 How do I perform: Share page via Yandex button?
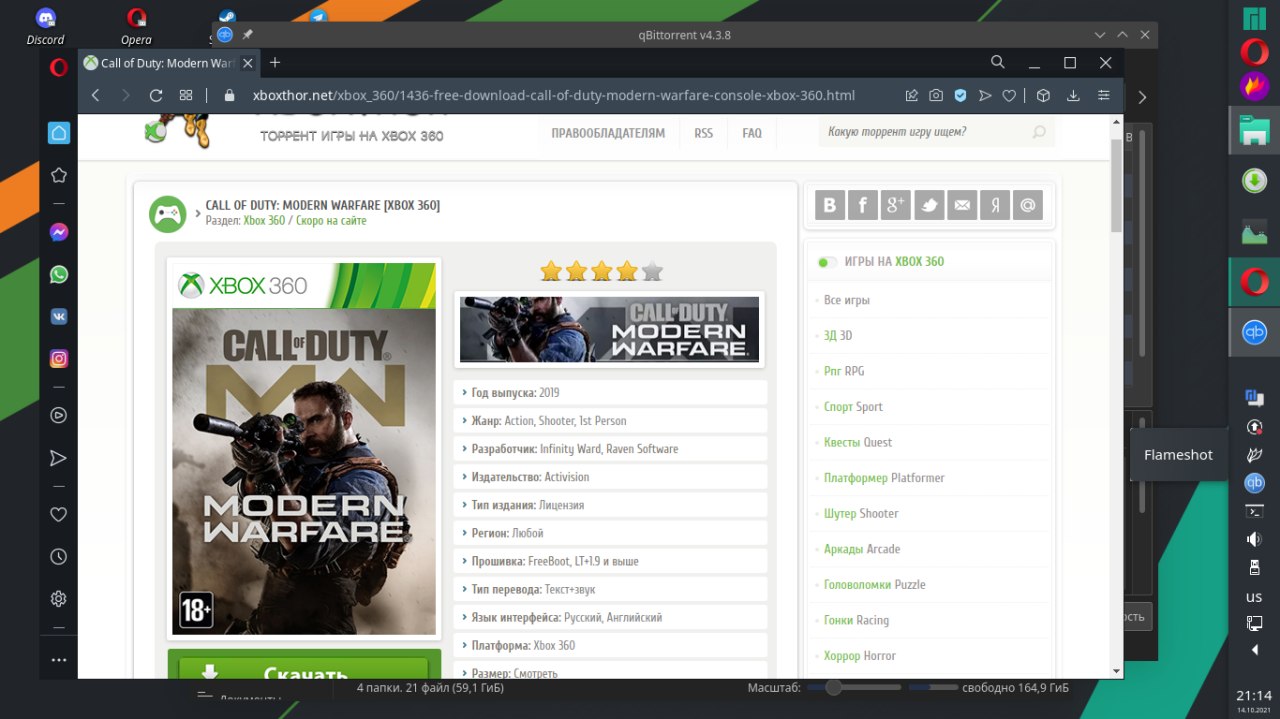pyautogui.click(x=995, y=205)
